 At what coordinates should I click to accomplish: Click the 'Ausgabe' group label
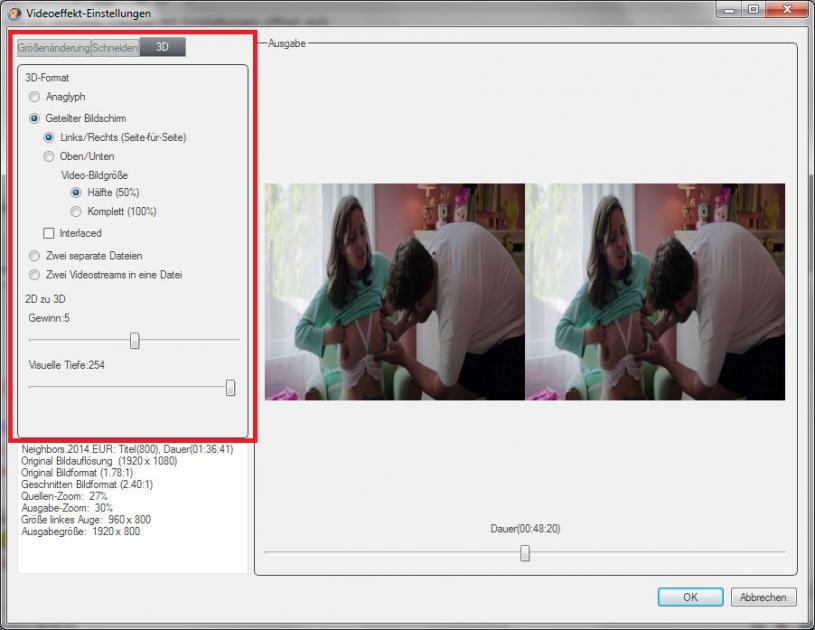tap(287, 44)
